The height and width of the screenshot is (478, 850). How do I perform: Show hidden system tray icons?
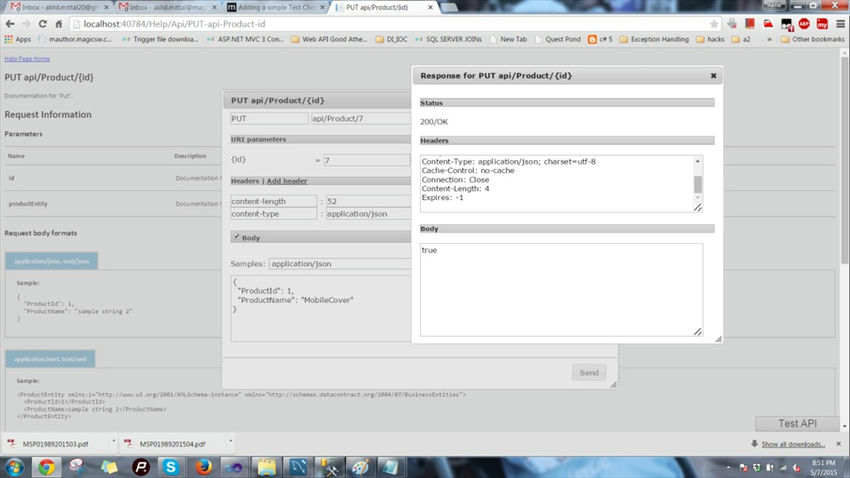point(728,467)
